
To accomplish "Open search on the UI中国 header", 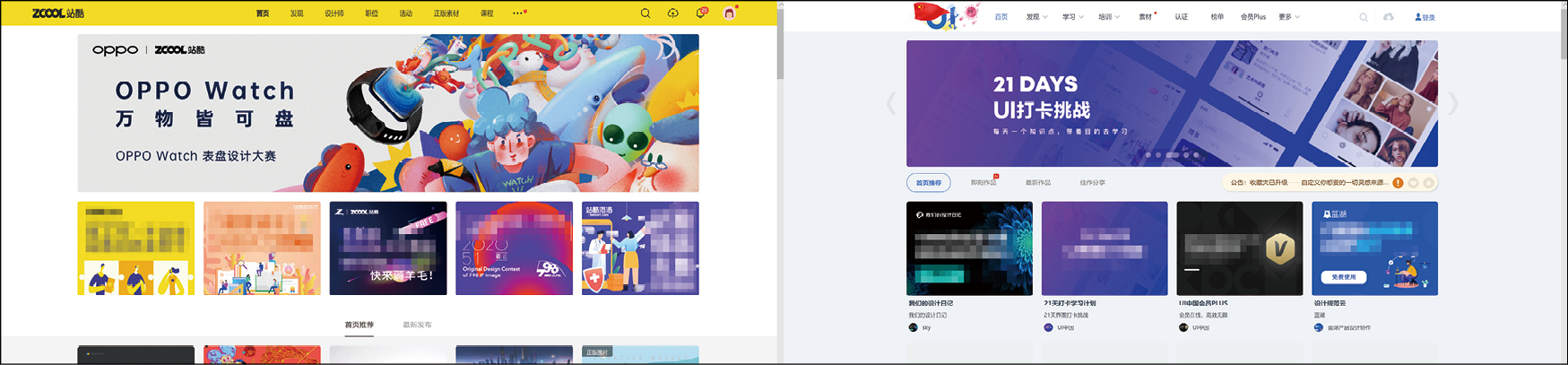I will click(1364, 17).
